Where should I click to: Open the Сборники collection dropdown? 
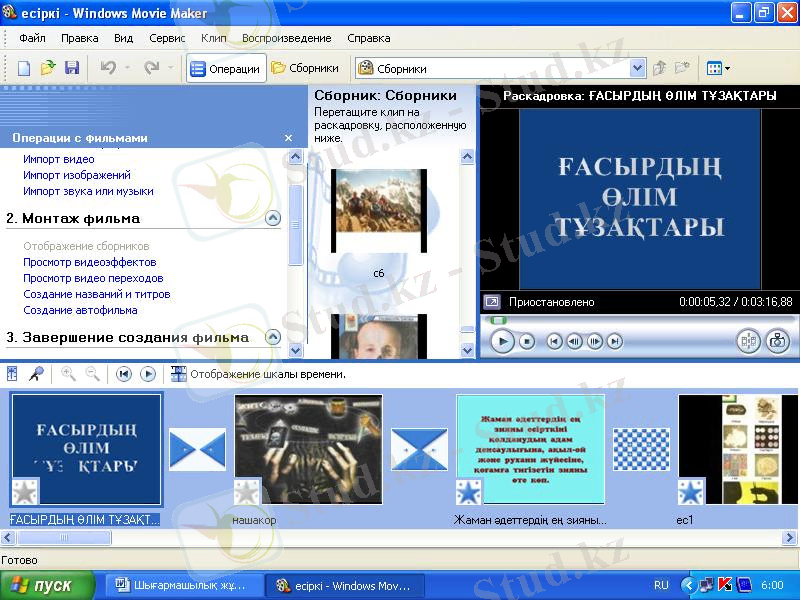click(637, 69)
